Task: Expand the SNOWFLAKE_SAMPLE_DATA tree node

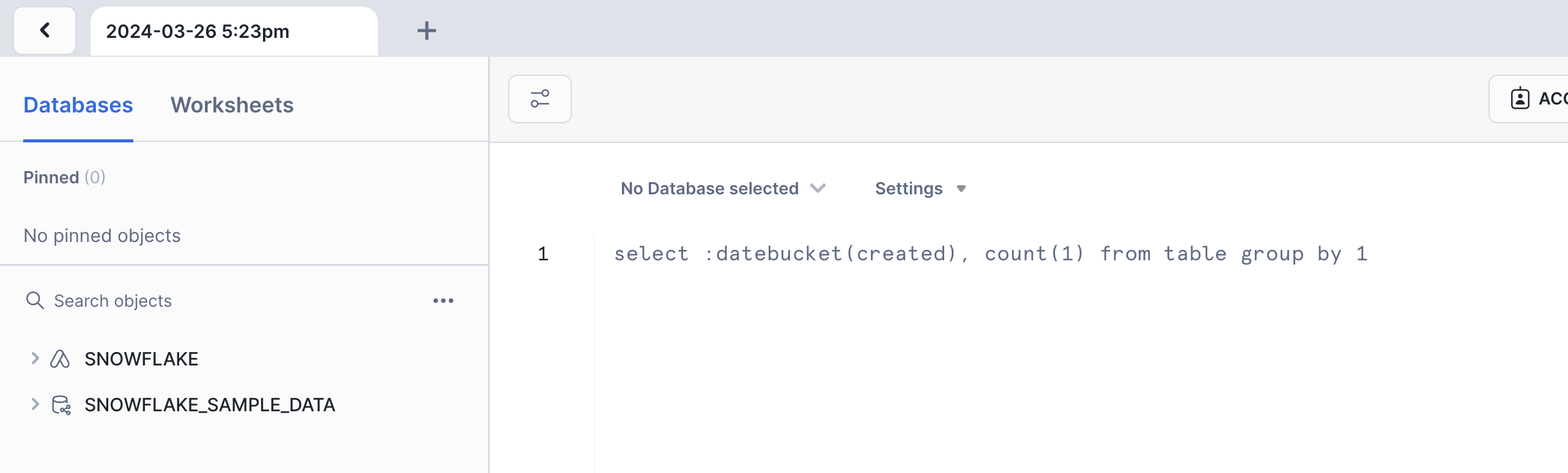Action: 35,405
